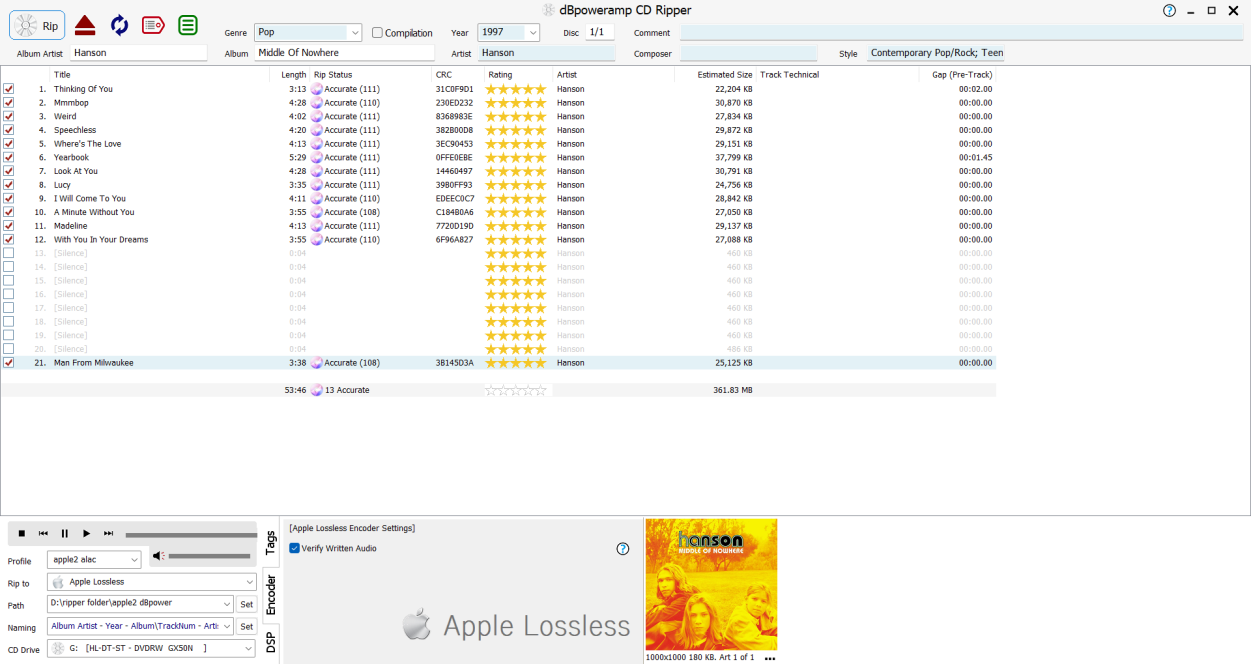Click the Set button next to Path
1251x664 pixels.
point(246,604)
